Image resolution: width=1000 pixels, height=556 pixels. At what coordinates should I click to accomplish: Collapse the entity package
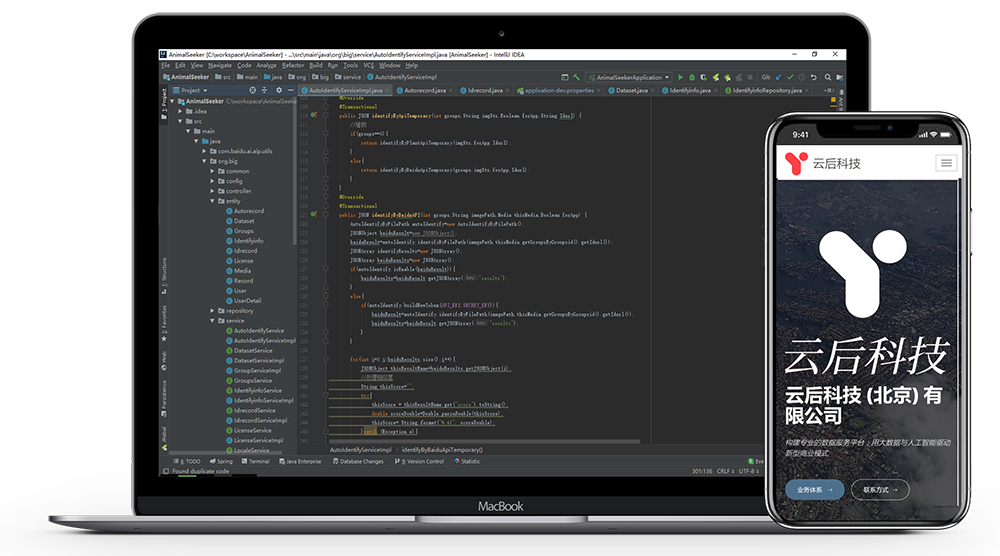click(212, 201)
